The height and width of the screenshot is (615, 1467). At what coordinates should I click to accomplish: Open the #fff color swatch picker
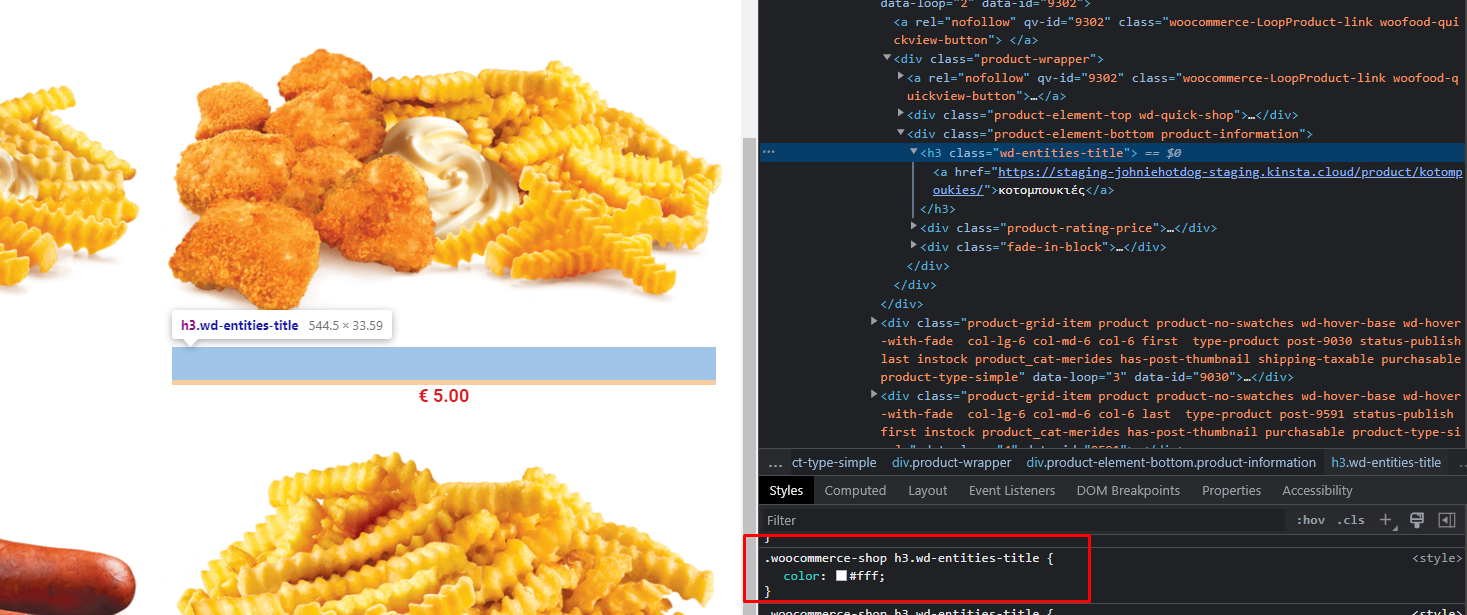pos(842,576)
